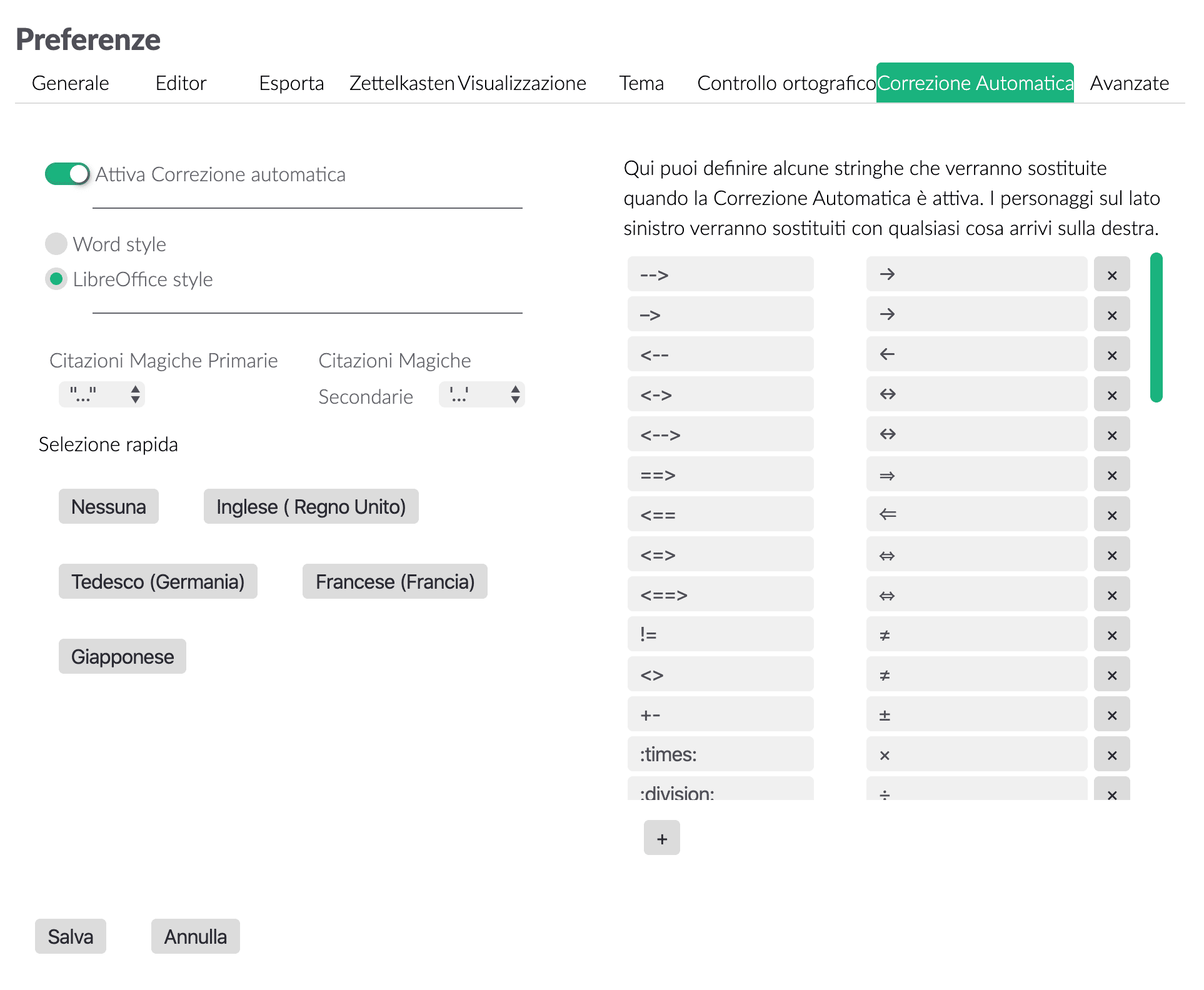The height and width of the screenshot is (990, 1204).
Task: Edit the replacement field for !=
Action: (x=976, y=634)
